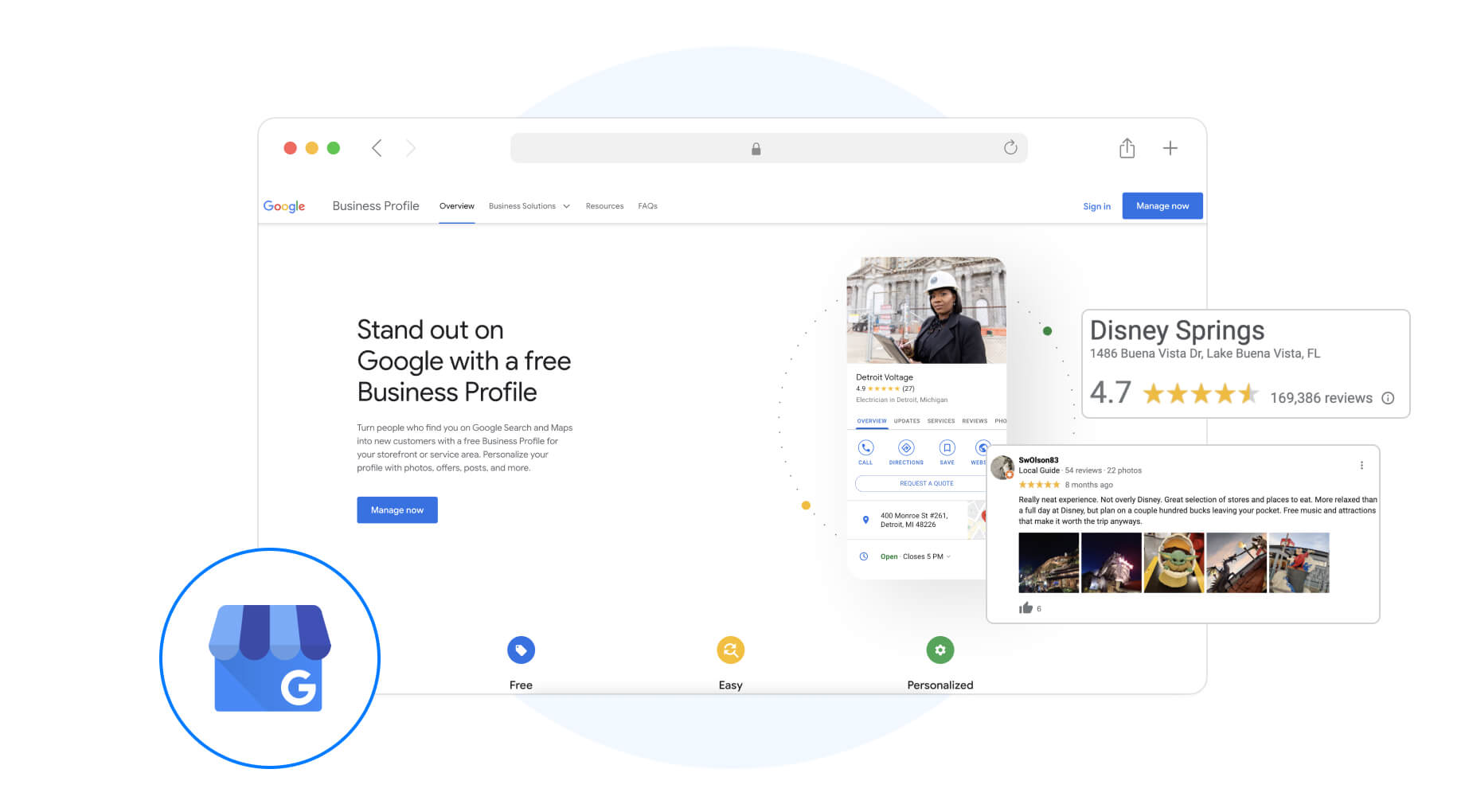Screen dimensions: 1465x812
Task: Click the Google logo
Action: point(284,206)
